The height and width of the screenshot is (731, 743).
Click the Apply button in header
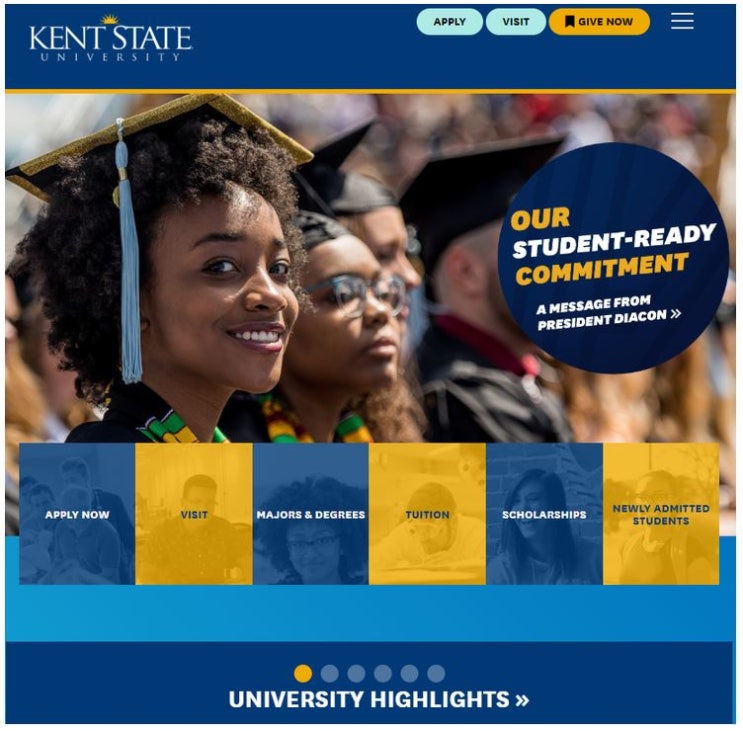click(x=449, y=22)
